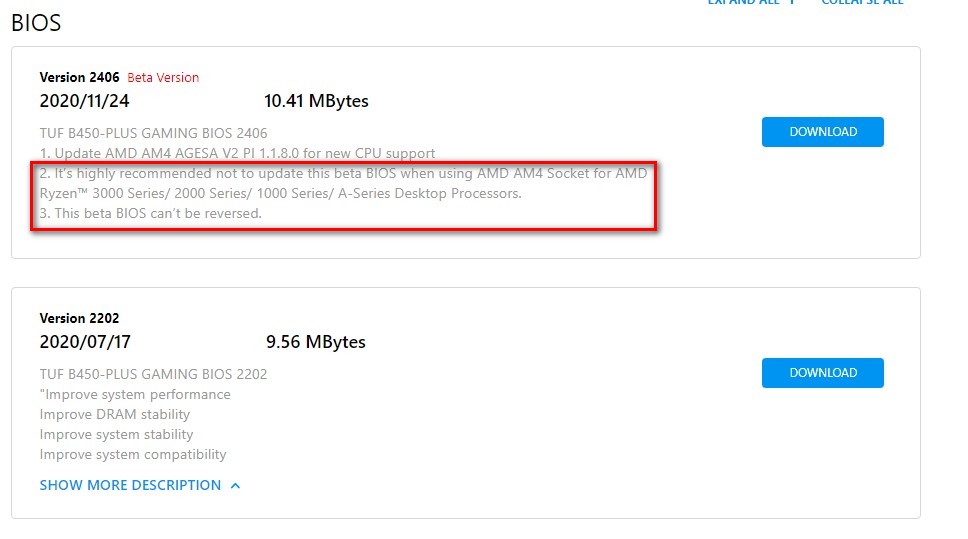
Task: Click the 'Improve system stability' line
Action: coord(117,435)
